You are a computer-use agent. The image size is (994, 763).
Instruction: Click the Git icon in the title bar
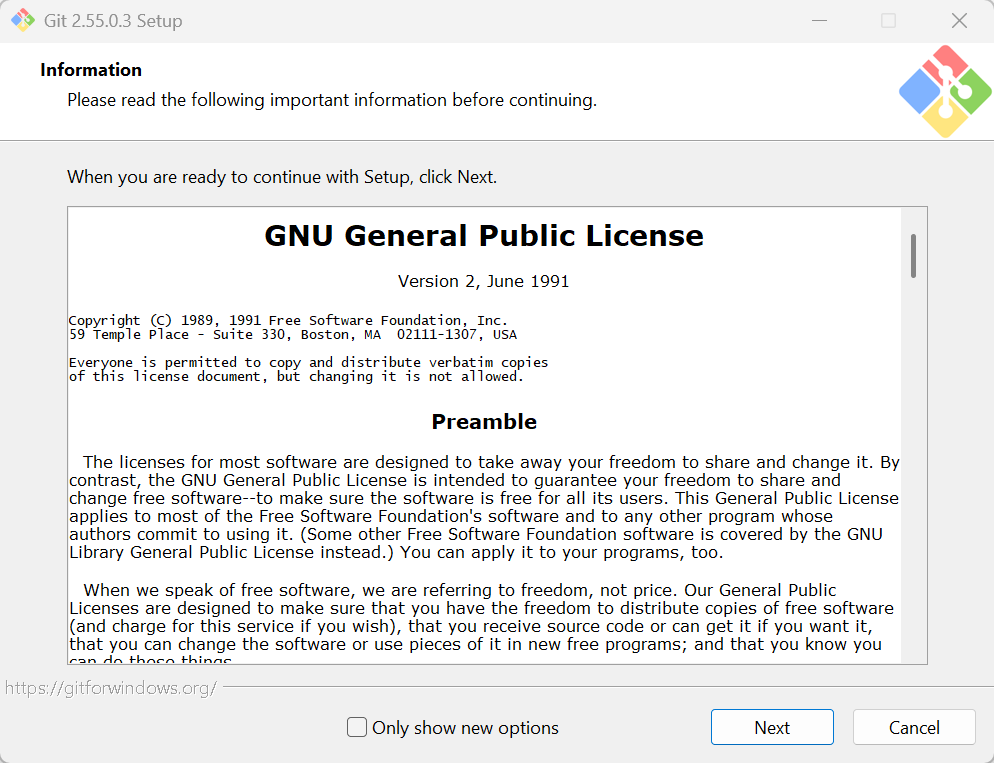[x=23, y=20]
